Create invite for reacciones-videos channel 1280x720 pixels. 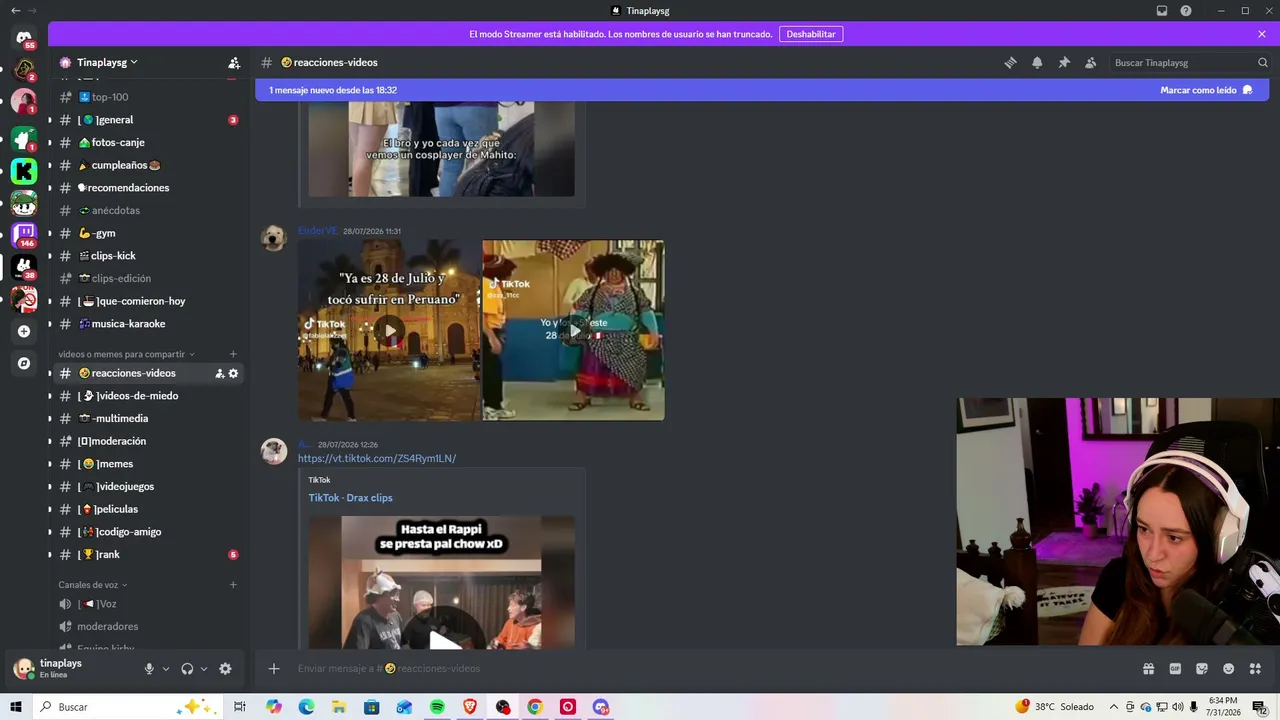219,373
